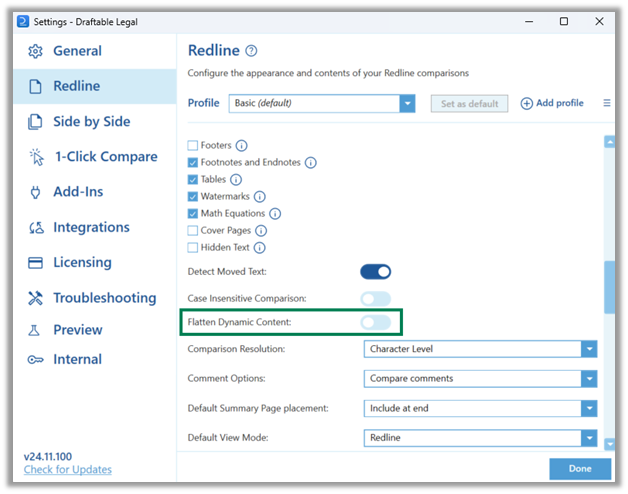Viewport: 628px width, 494px height.
Task: Minimize the Settings window
Action: [x=529, y=22]
